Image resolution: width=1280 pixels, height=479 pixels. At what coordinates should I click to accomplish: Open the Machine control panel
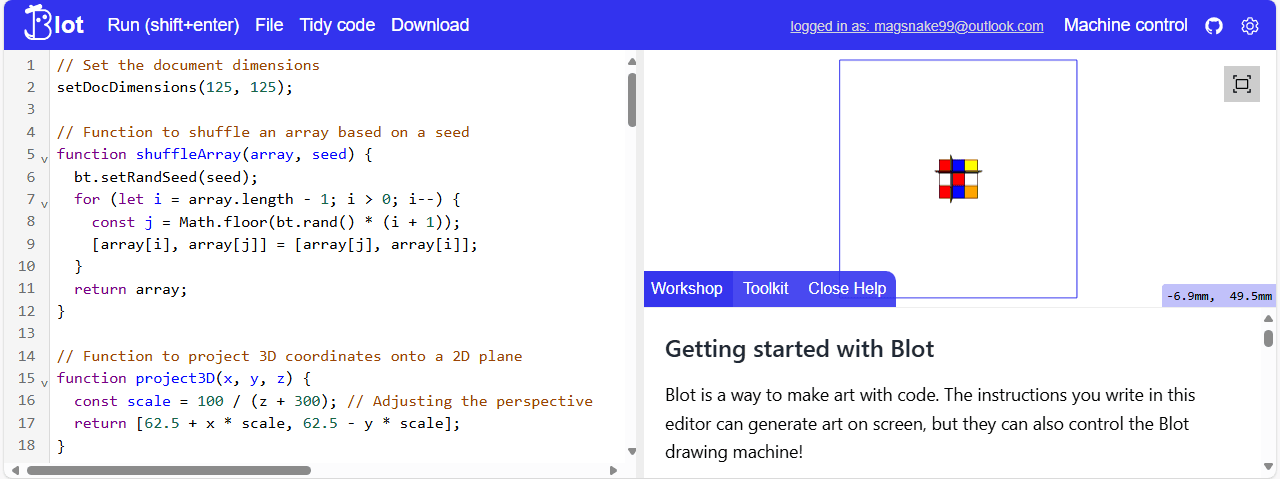coord(1125,25)
